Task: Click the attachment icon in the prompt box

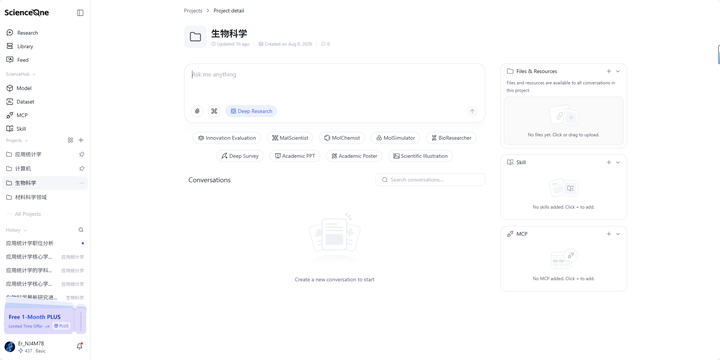Action: coord(197,111)
